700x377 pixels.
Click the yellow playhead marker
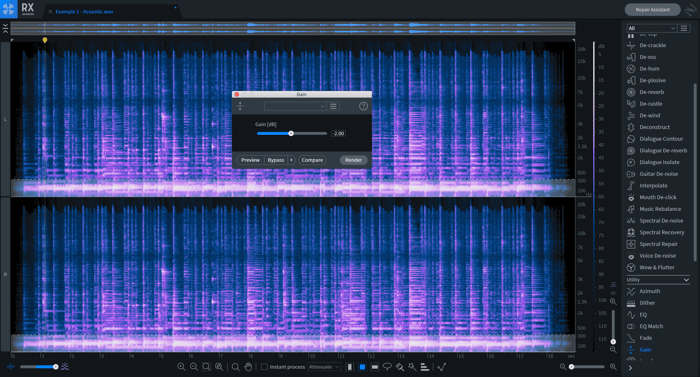[45, 40]
